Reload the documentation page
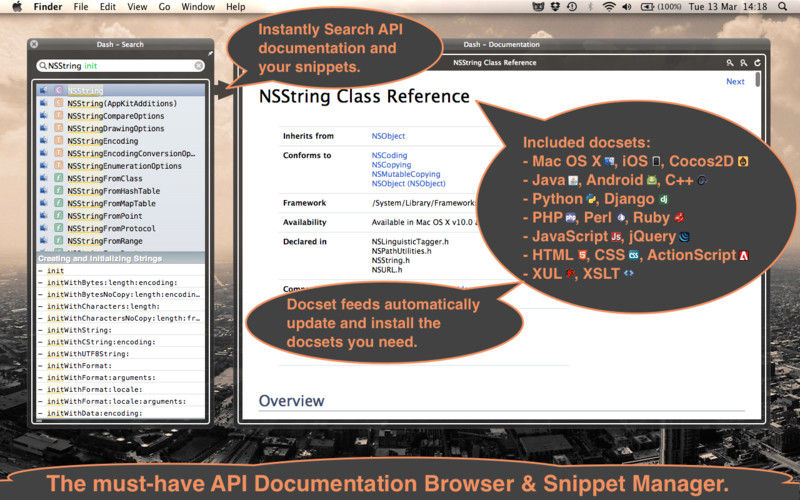This screenshot has width=800, height=500. tap(757, 63)
